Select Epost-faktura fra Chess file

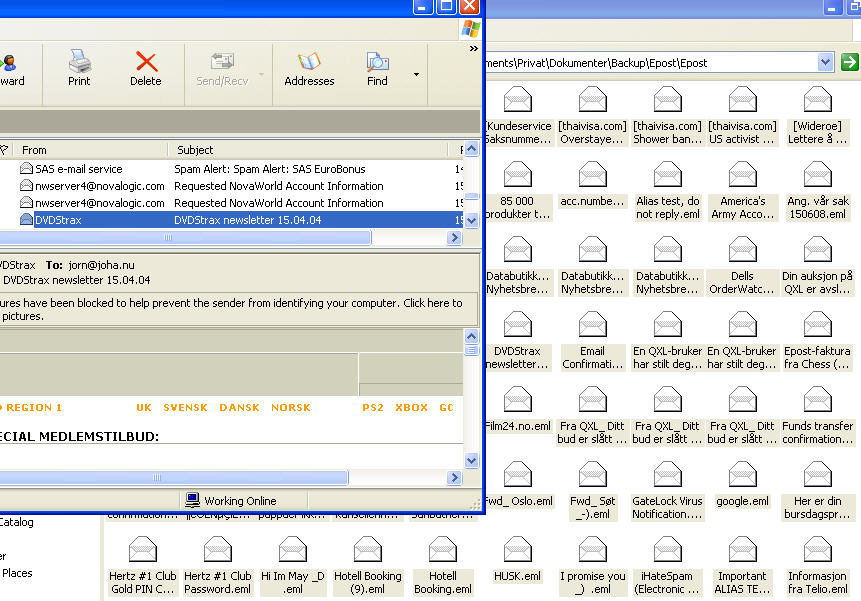pyautogui.click(x=818, y=341)
